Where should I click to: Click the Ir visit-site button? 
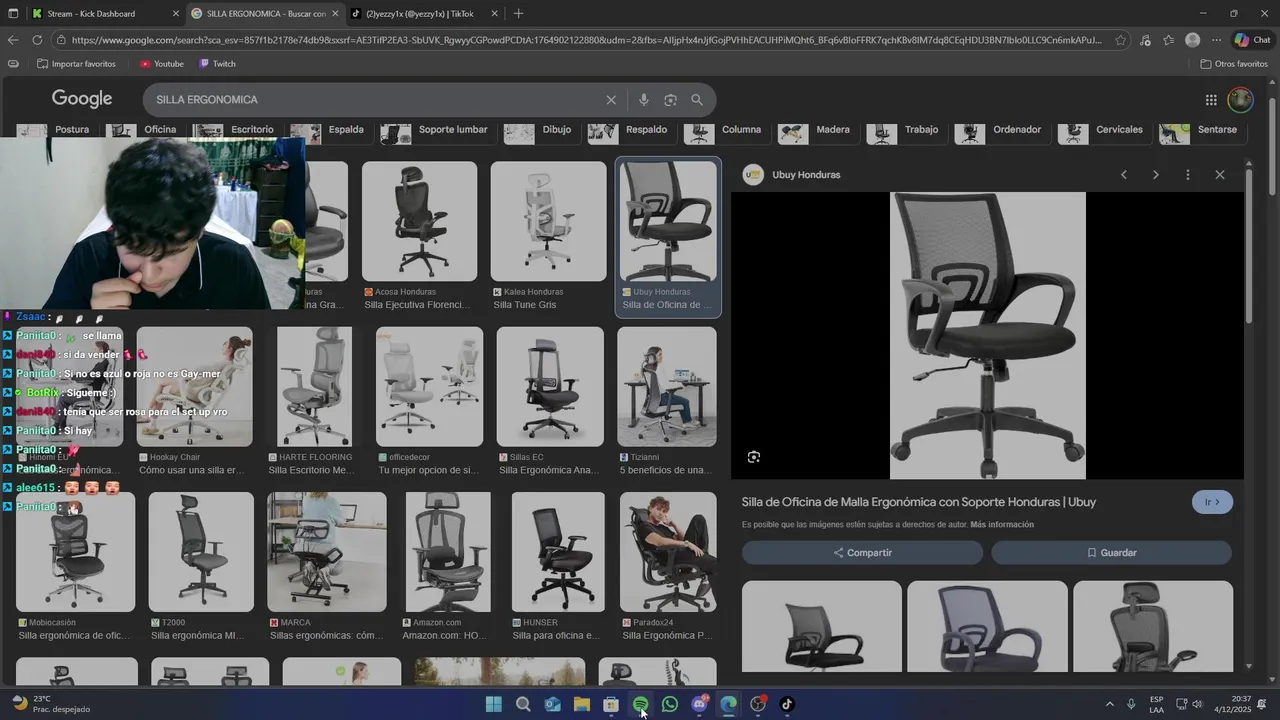coord(1212,502)
